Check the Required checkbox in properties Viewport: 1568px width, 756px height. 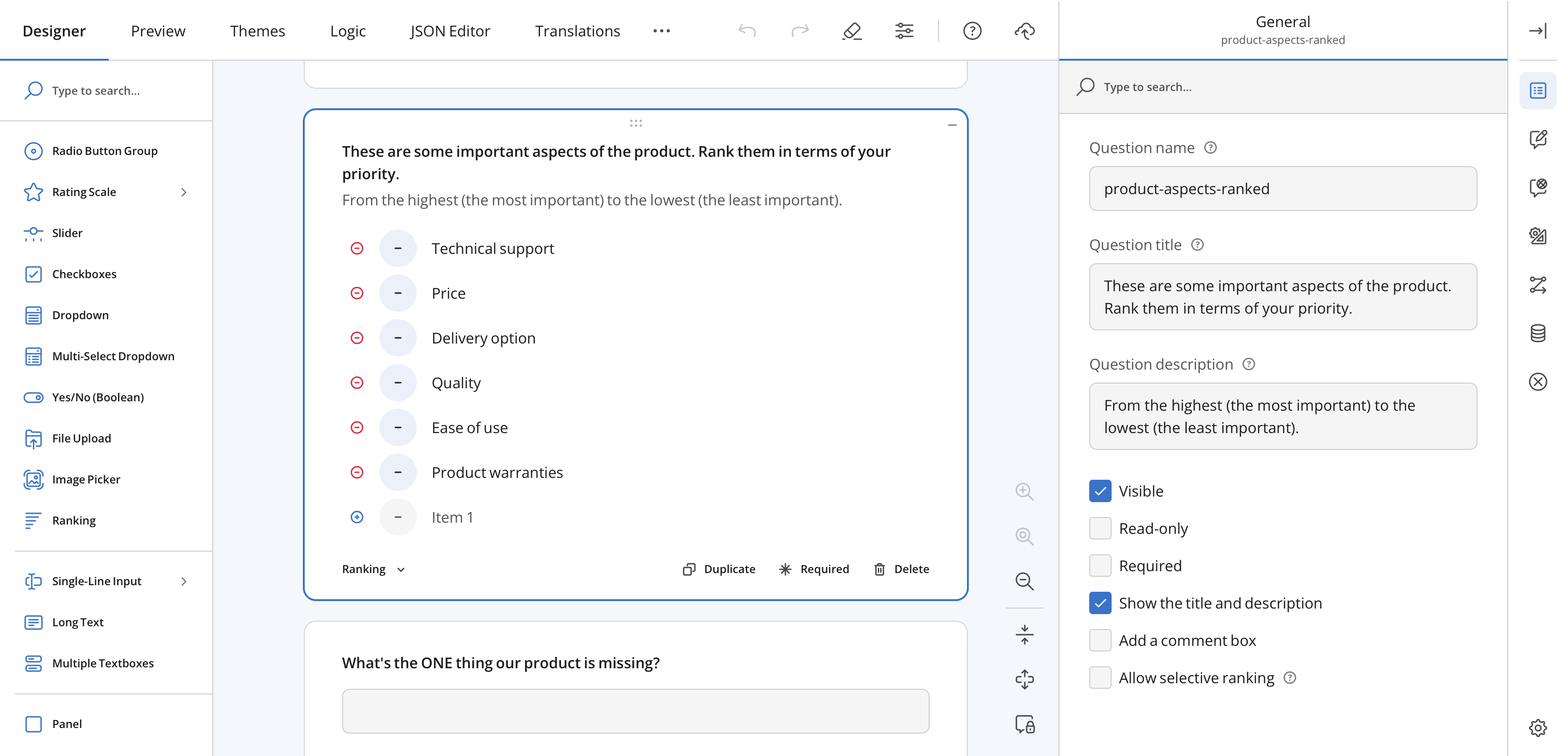1100,566
